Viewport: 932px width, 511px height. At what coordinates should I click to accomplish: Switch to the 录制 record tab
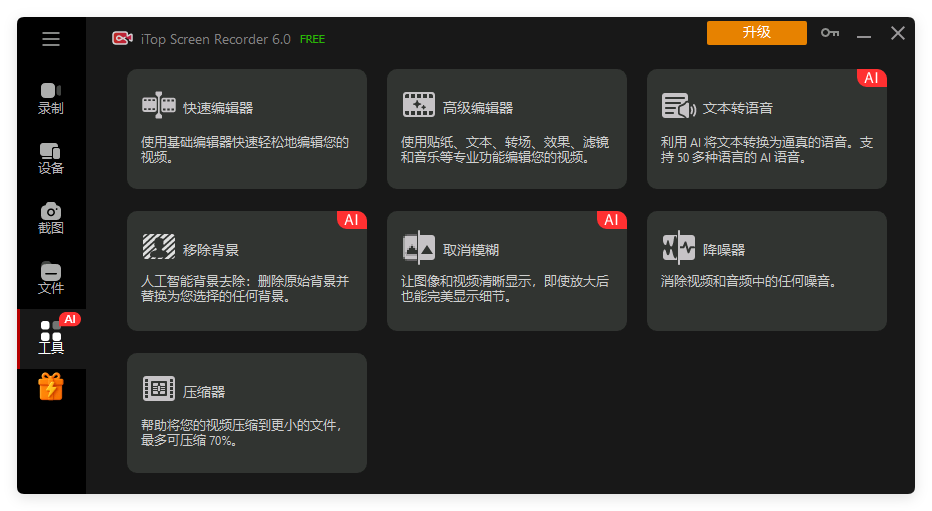(51, 99)
